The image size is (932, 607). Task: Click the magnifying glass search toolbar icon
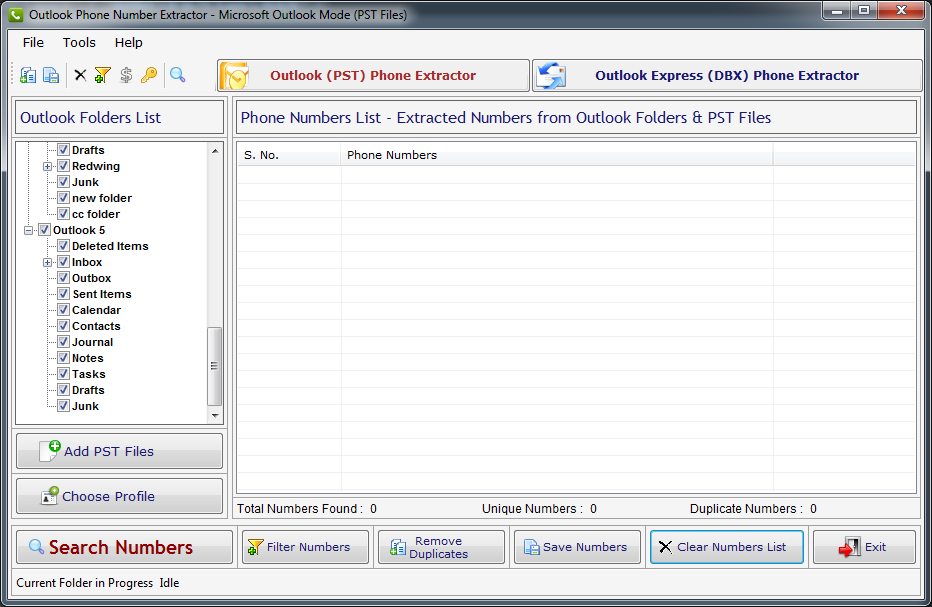coord(177,75)
